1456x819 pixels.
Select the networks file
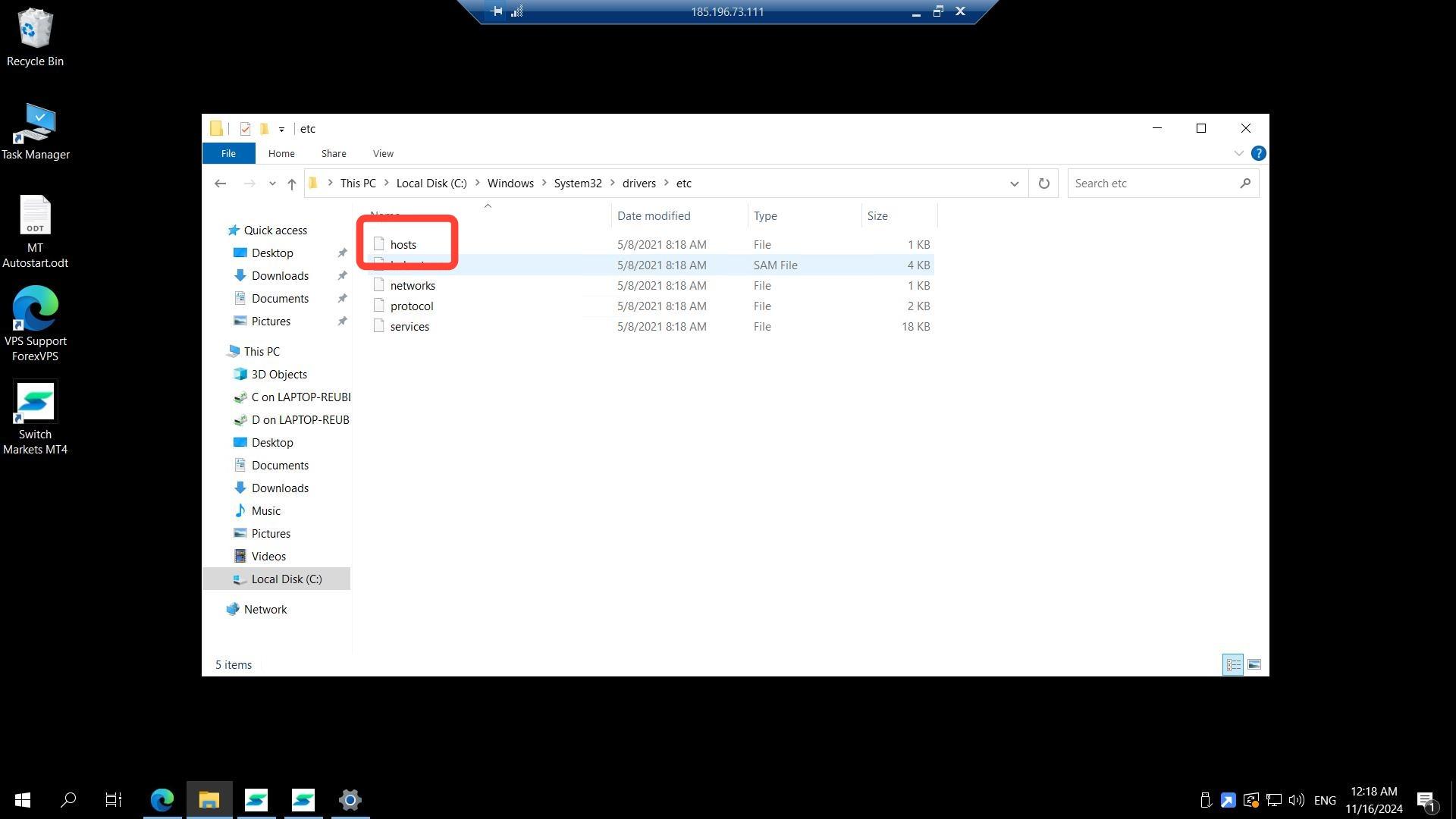click(x=413, y=286)
